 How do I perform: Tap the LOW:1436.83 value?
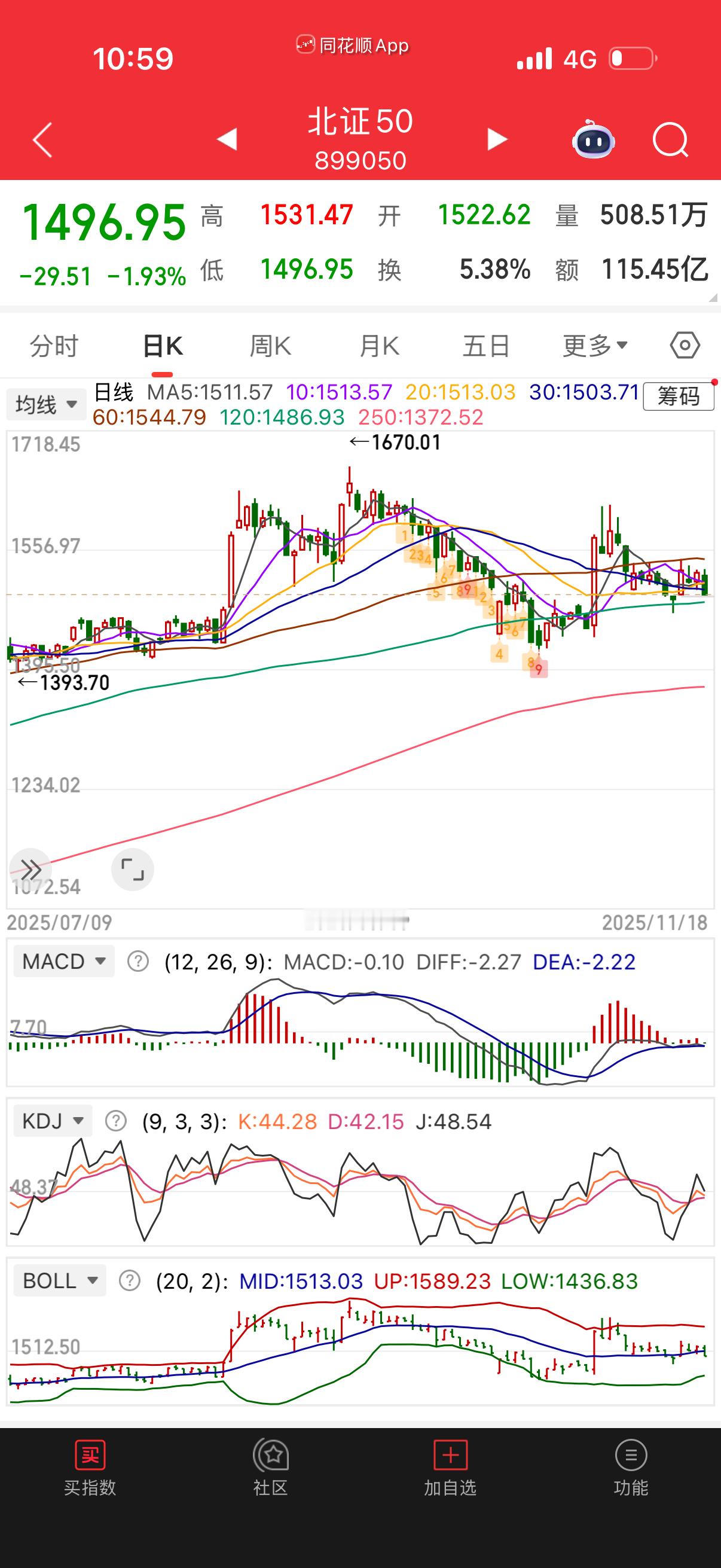coord(570,1281)
